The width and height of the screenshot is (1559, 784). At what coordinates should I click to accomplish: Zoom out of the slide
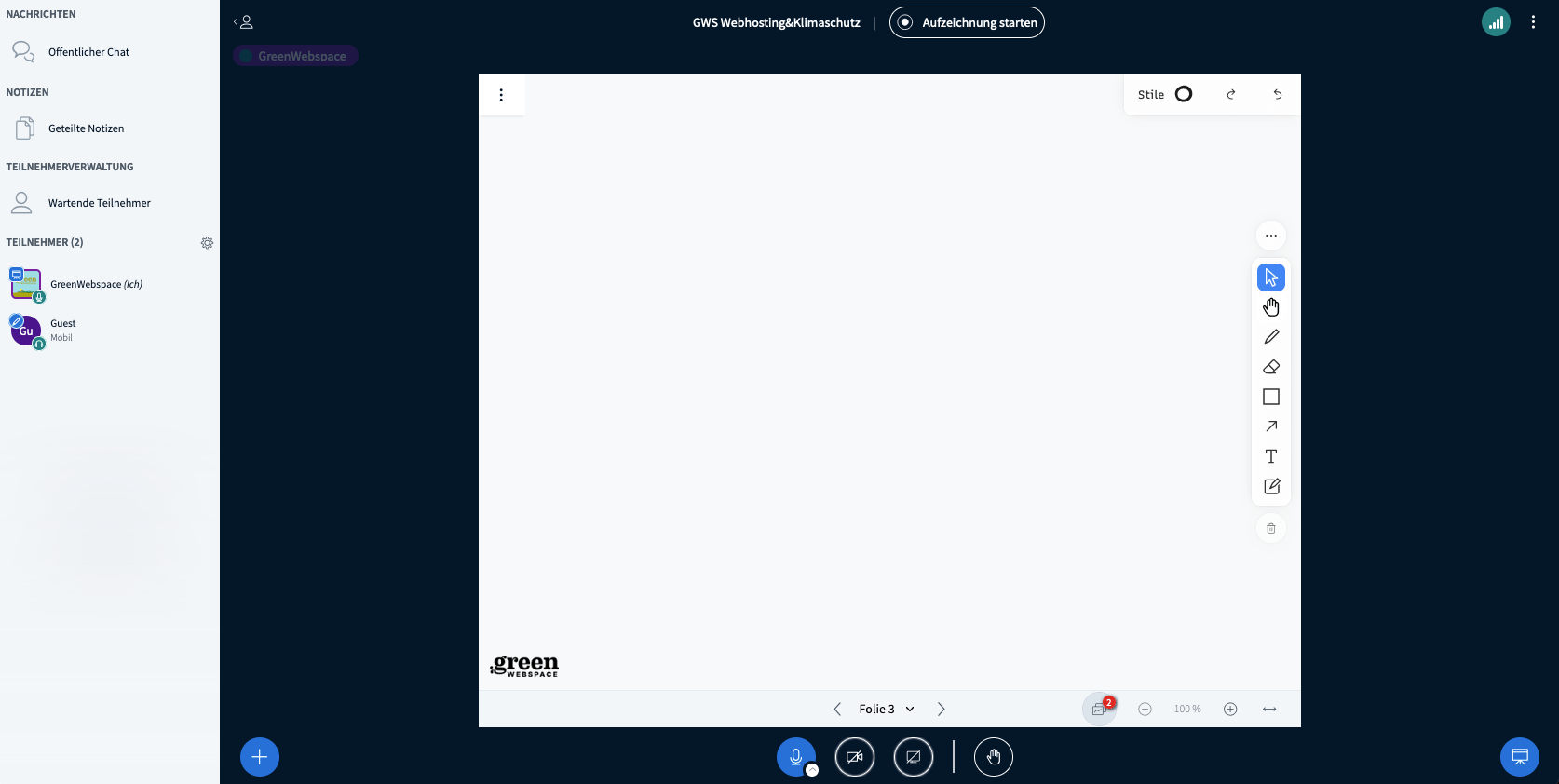click(1146, 710)
